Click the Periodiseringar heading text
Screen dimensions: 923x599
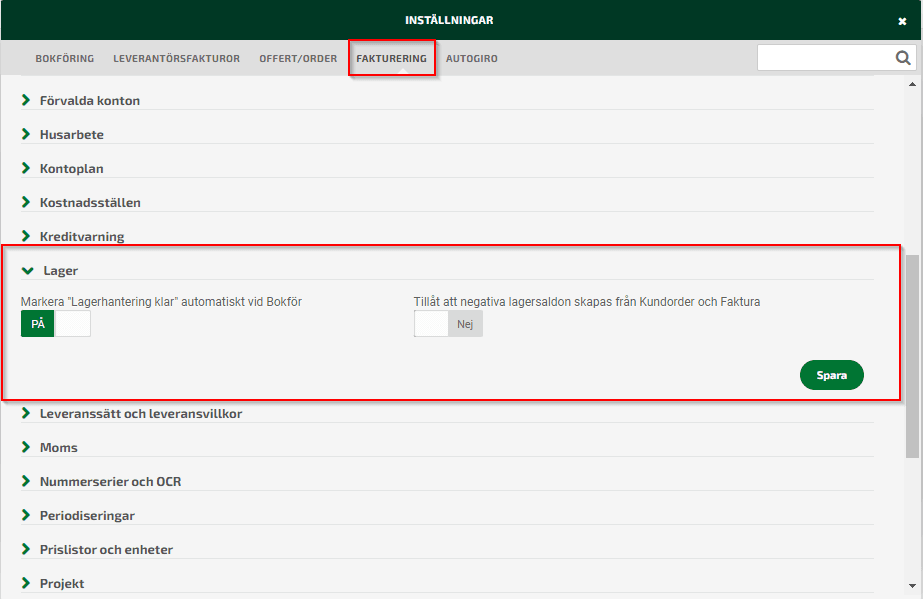tap(87, 515)
